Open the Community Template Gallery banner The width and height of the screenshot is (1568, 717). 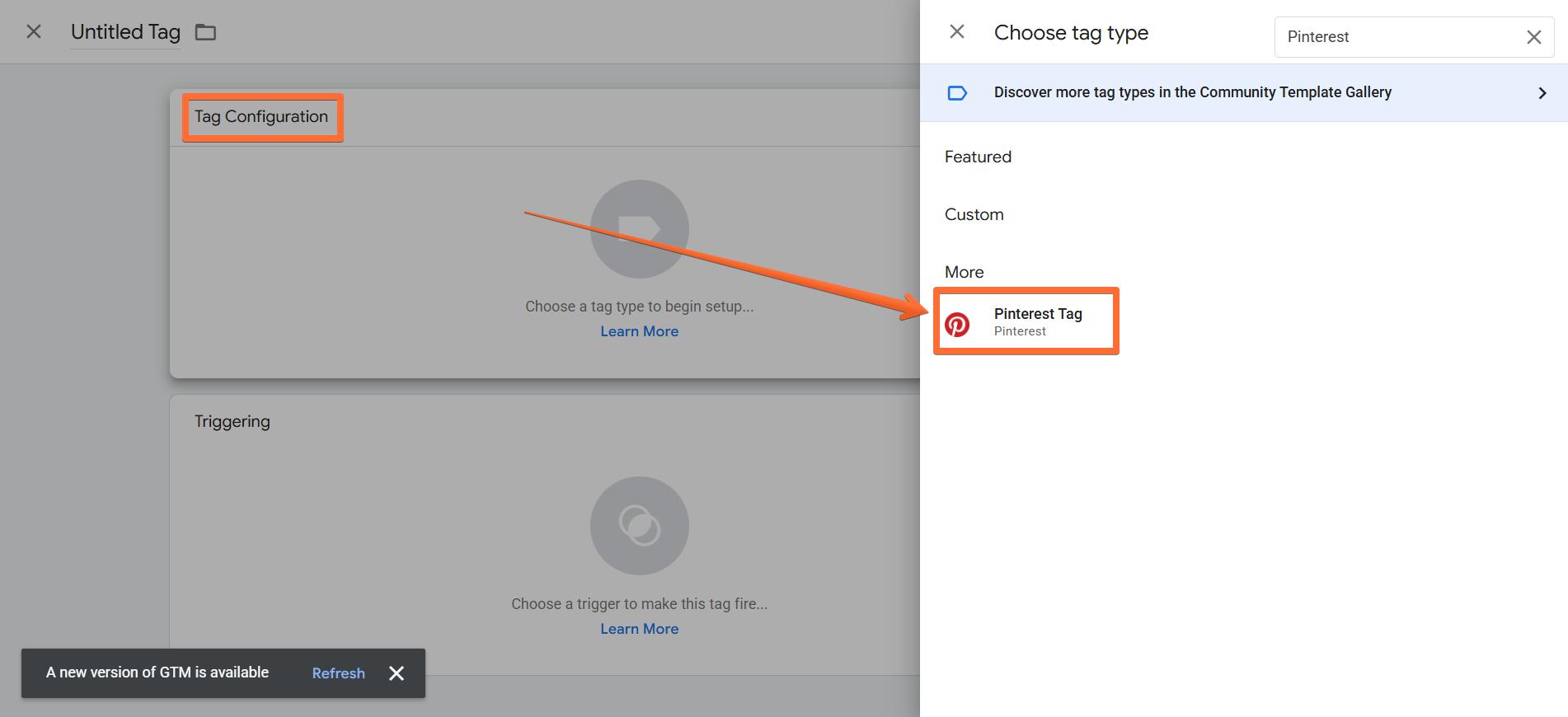pos(1244,93)
